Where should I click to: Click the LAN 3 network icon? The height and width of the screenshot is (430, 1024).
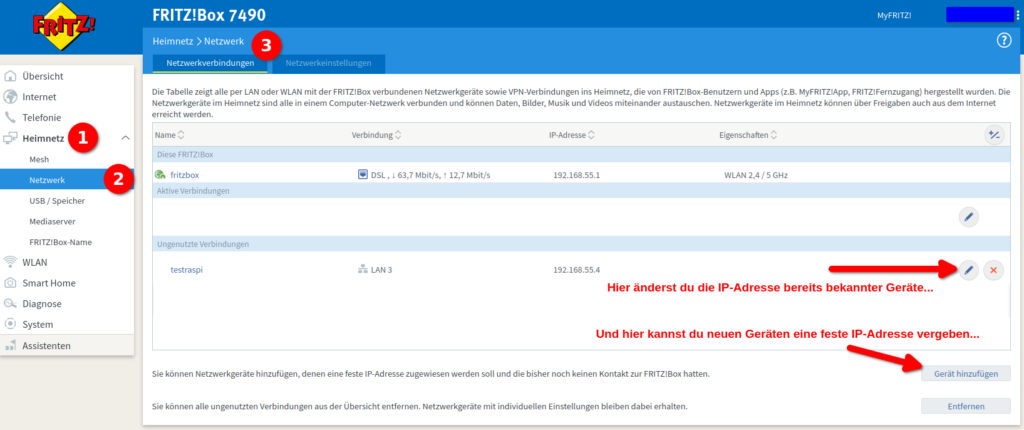362,269
